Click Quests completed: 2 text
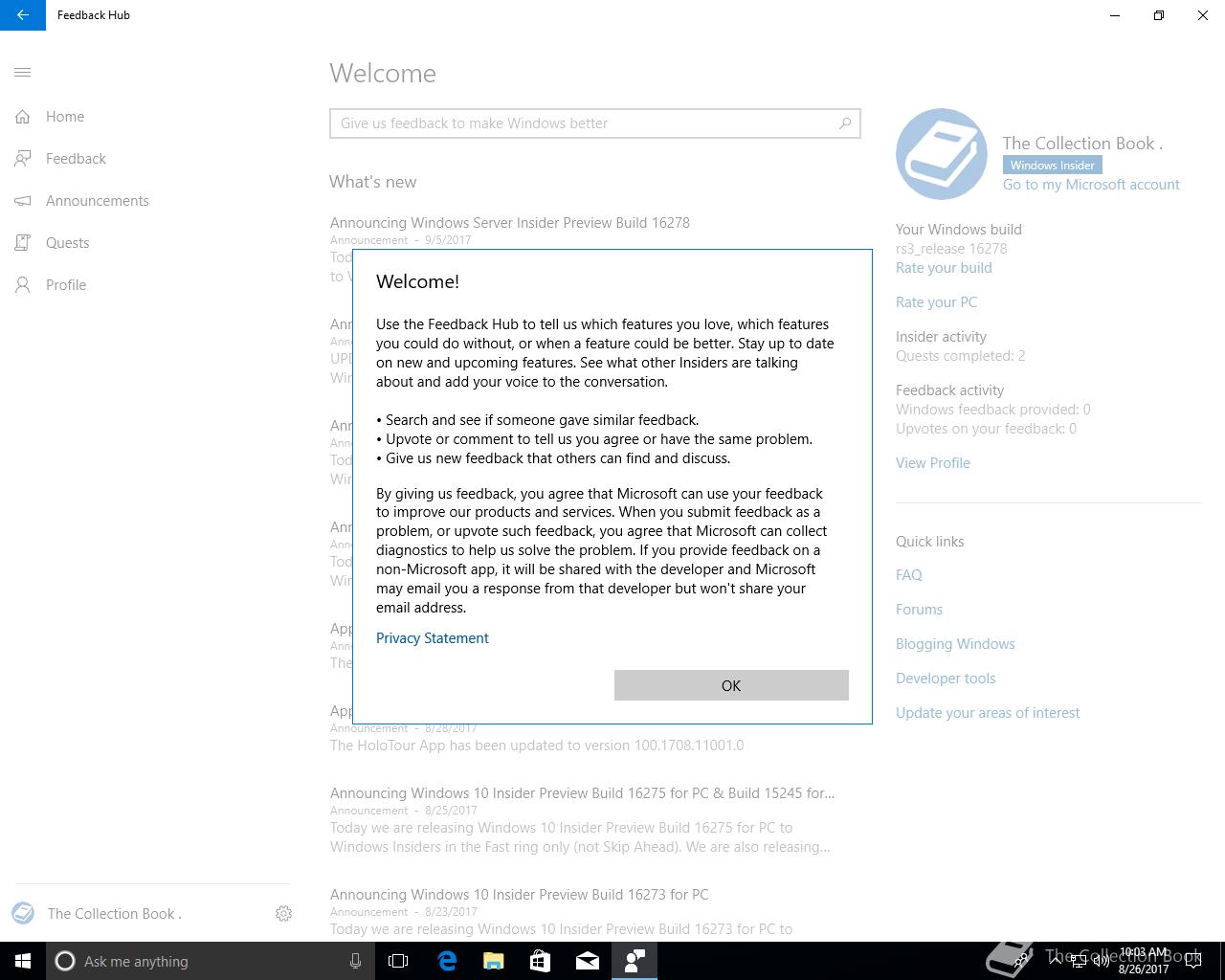 tap(960, 356)
